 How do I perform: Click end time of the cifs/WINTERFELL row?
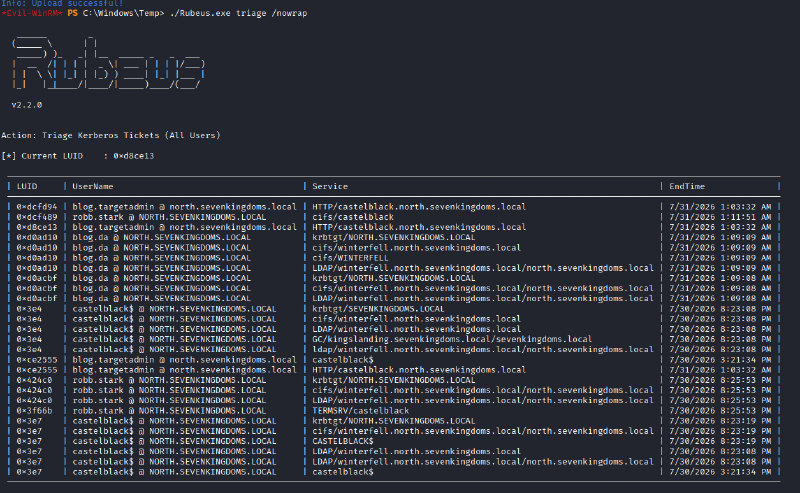[720, 258]
